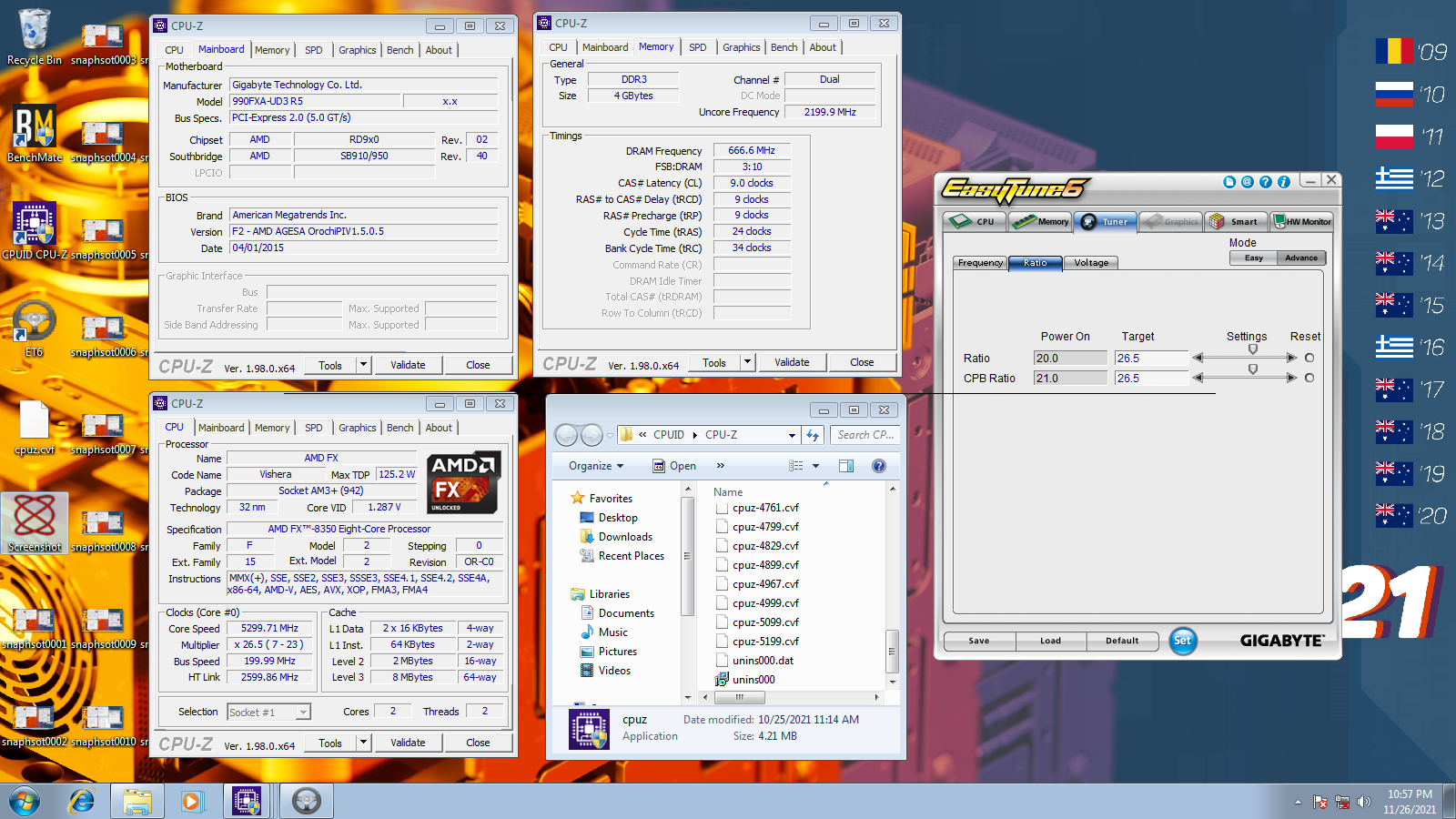Viewport: 1456px width, 819px height.
Task: Open Tools dropdown arrow in Memory CPU-Z window
Action: pos(747,362)
